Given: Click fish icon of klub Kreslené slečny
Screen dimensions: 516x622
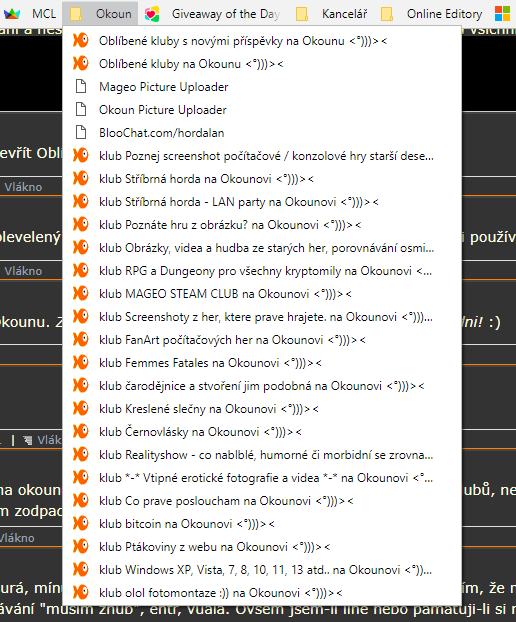Looking at the screenshot, I should [x=81, y=409].
